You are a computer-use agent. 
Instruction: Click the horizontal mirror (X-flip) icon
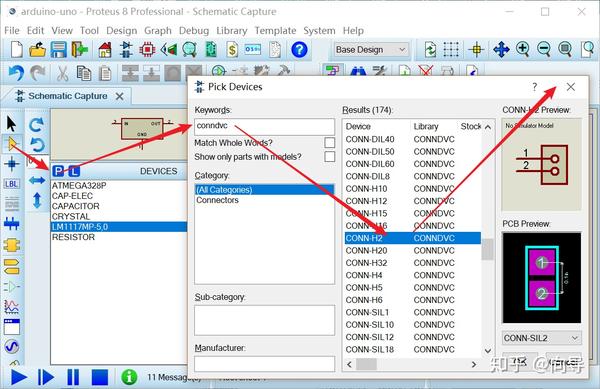point(37,180)
